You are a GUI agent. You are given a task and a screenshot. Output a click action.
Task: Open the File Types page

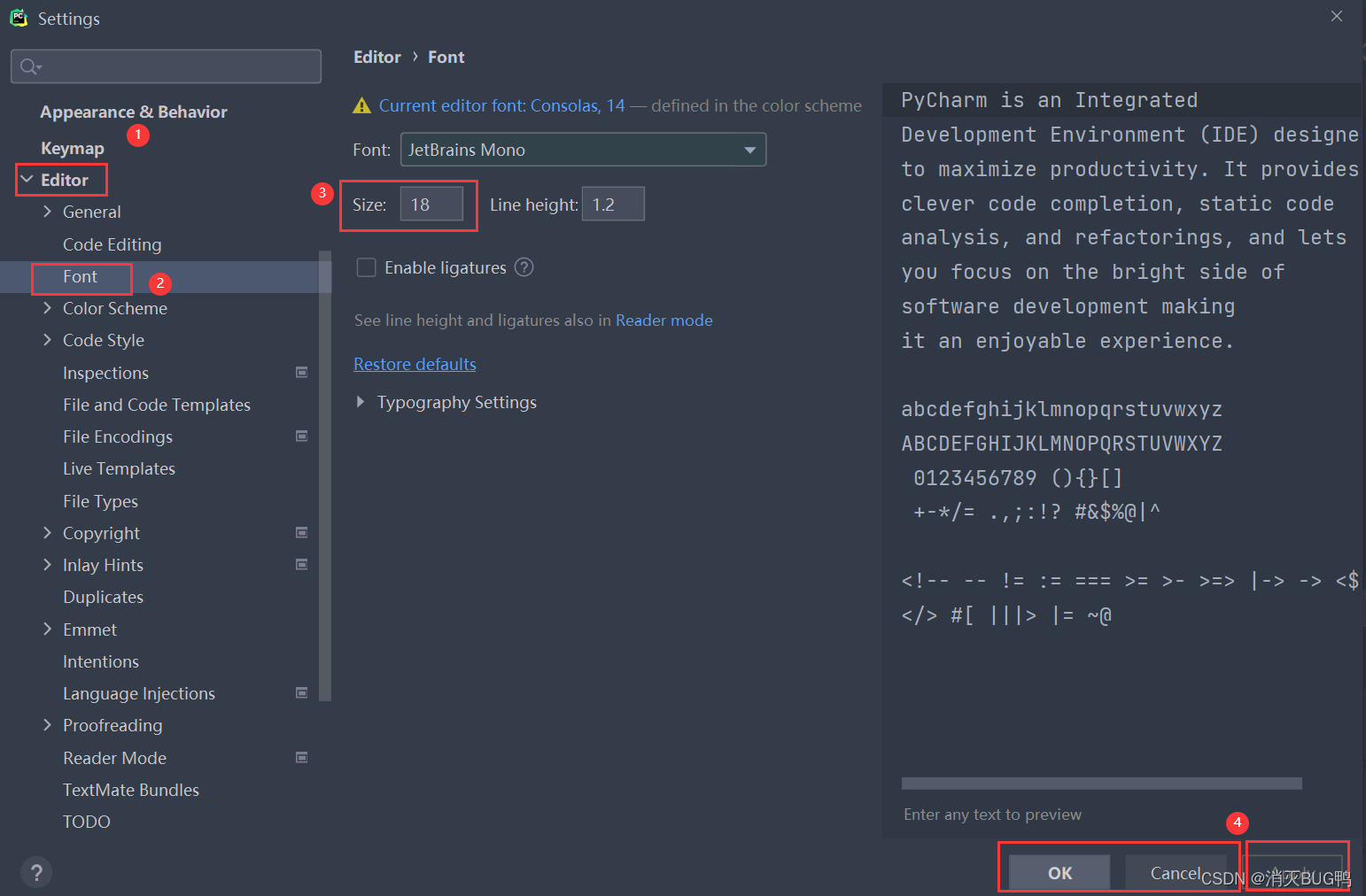click(100, 501)
